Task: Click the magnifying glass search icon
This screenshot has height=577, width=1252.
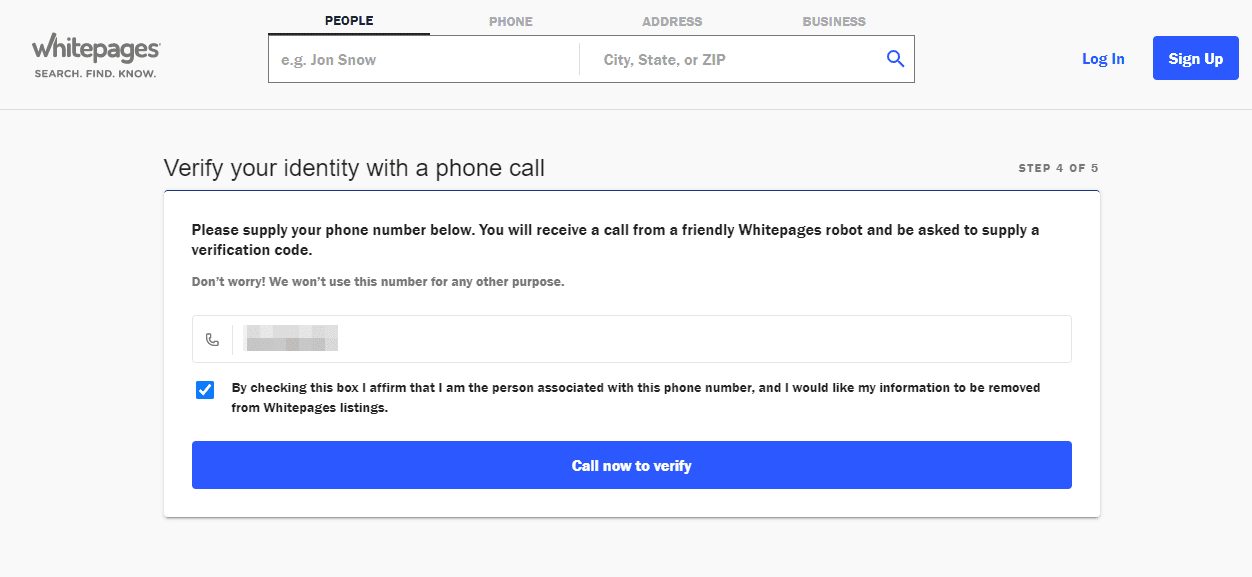Action: click(895, 59)
